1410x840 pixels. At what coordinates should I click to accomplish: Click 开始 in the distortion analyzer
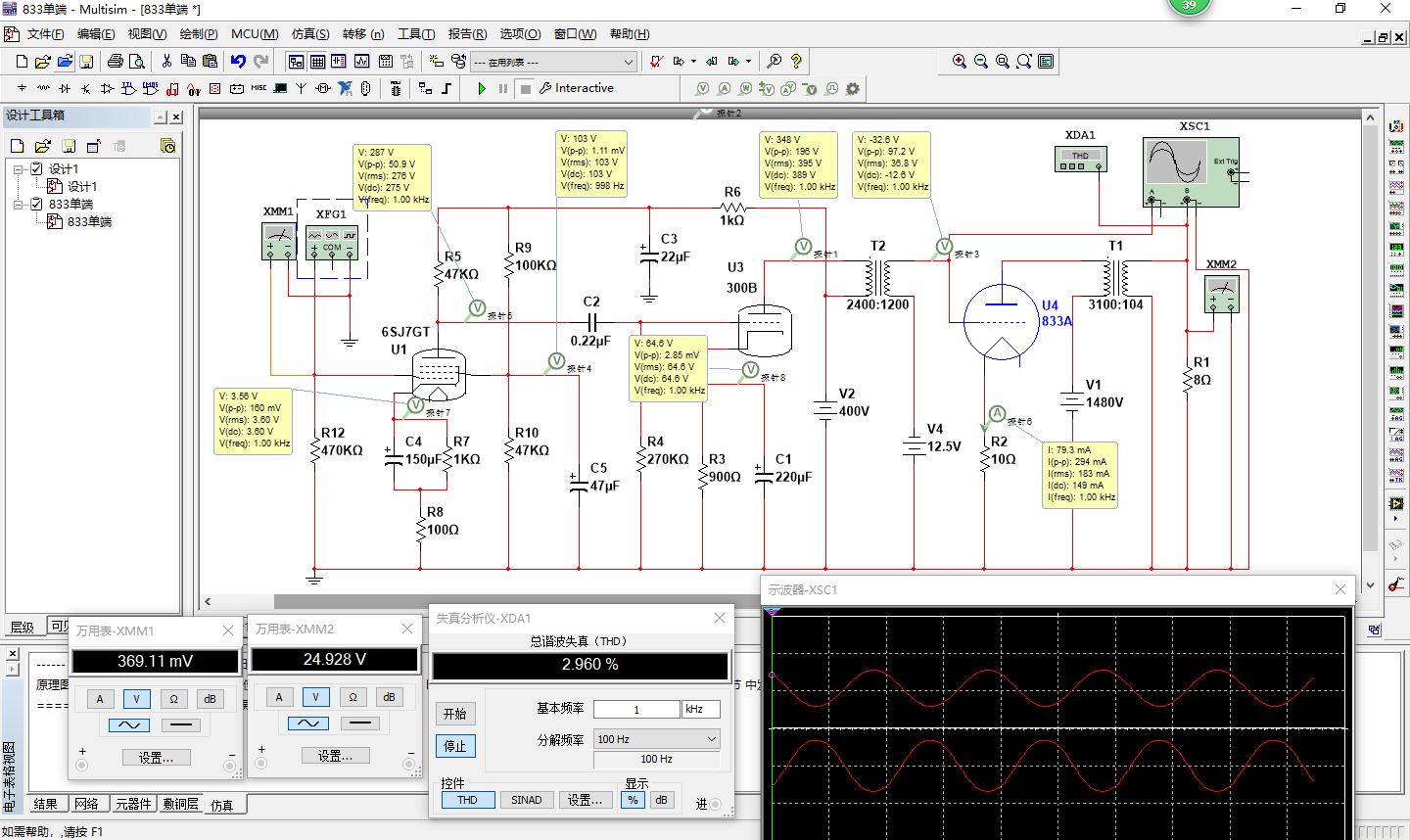pos(454,714)
